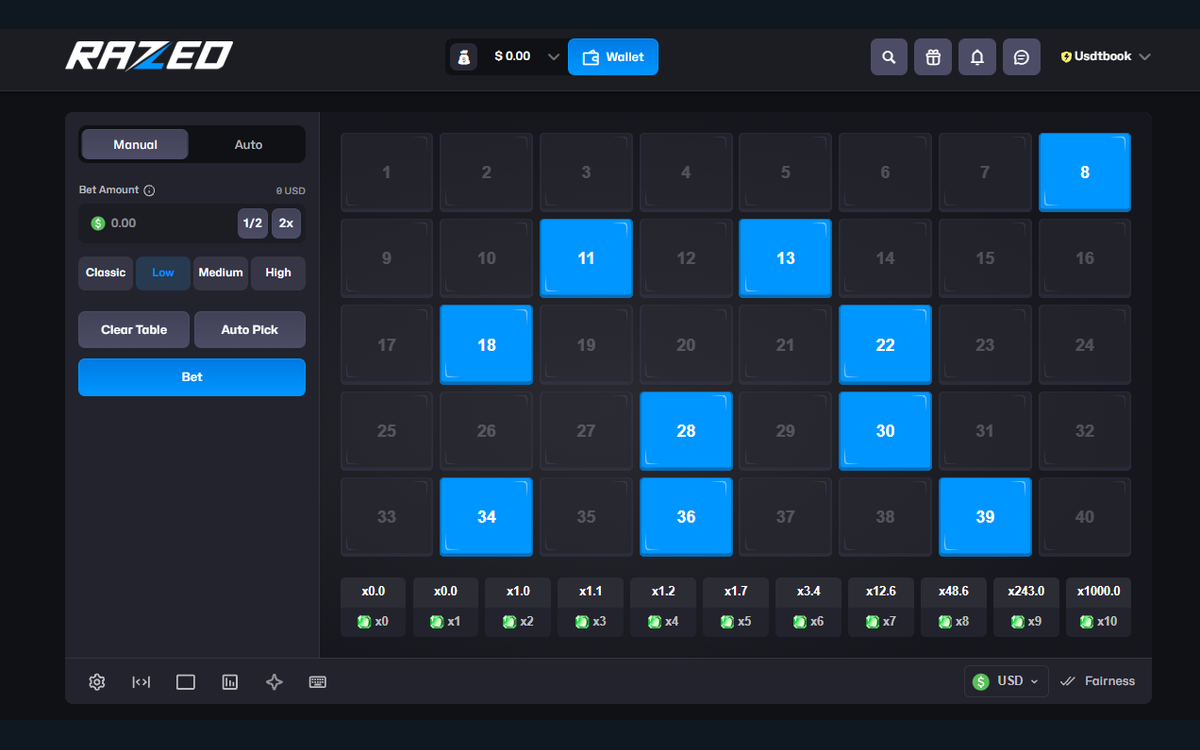
Task: Select the Low risk option
Action: [x=163, y=273]
